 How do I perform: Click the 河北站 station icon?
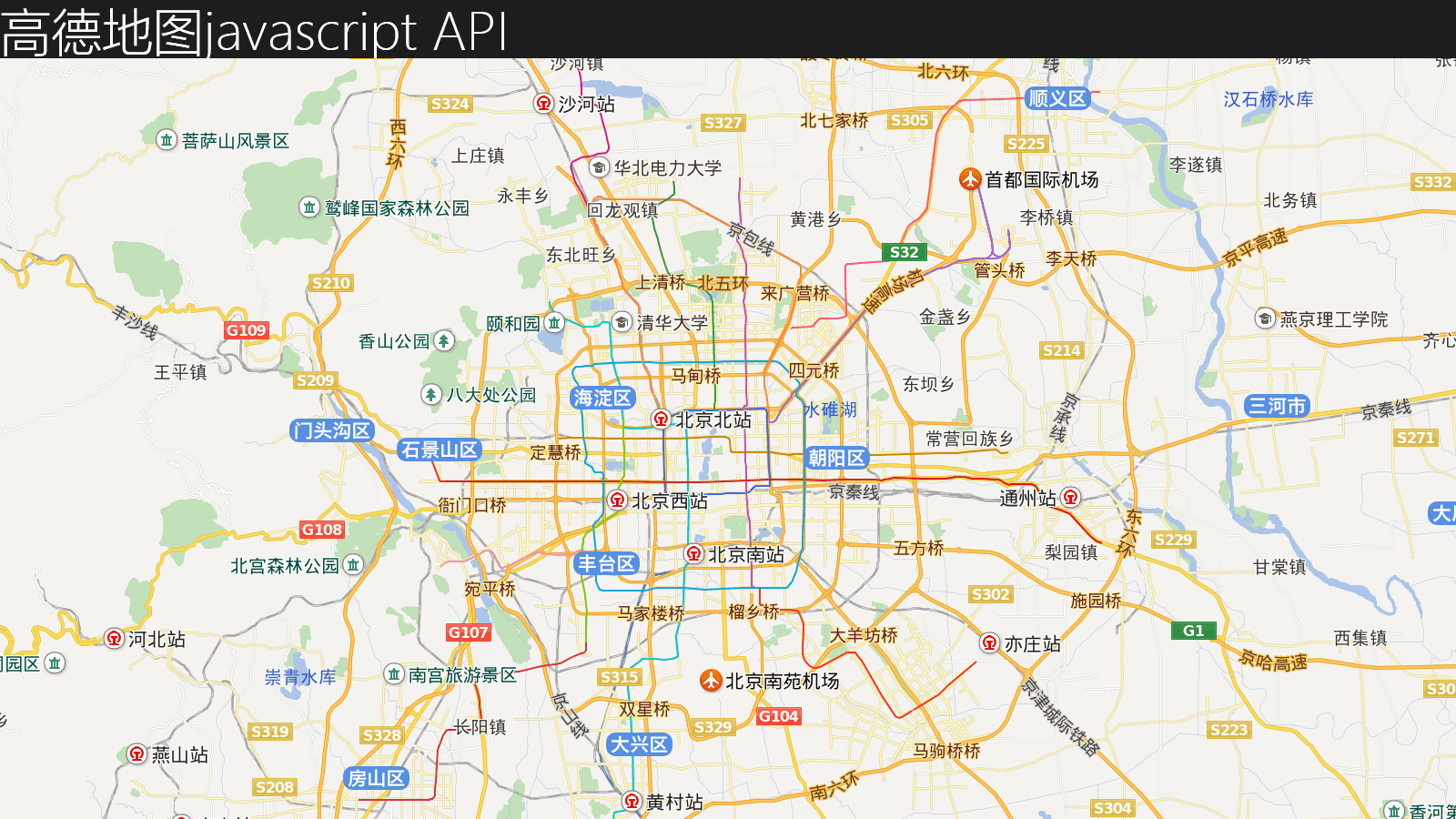(x=114, y=639)
